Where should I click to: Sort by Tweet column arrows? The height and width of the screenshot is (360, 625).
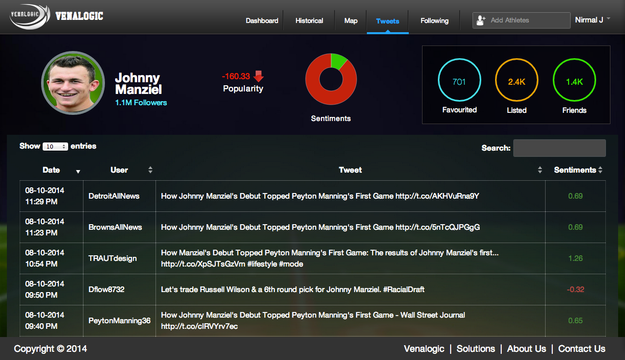point(540,170)
